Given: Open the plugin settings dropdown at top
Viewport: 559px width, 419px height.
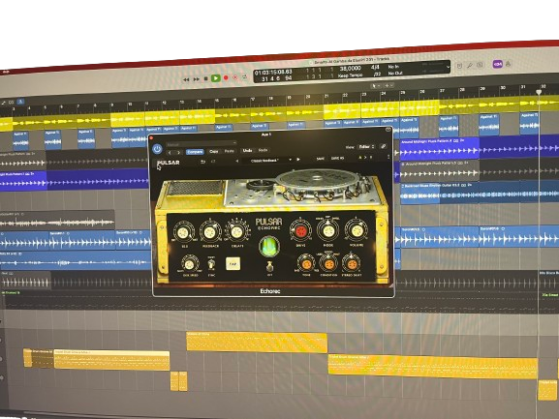Looking at the screenshot, I should coord(201,144).
